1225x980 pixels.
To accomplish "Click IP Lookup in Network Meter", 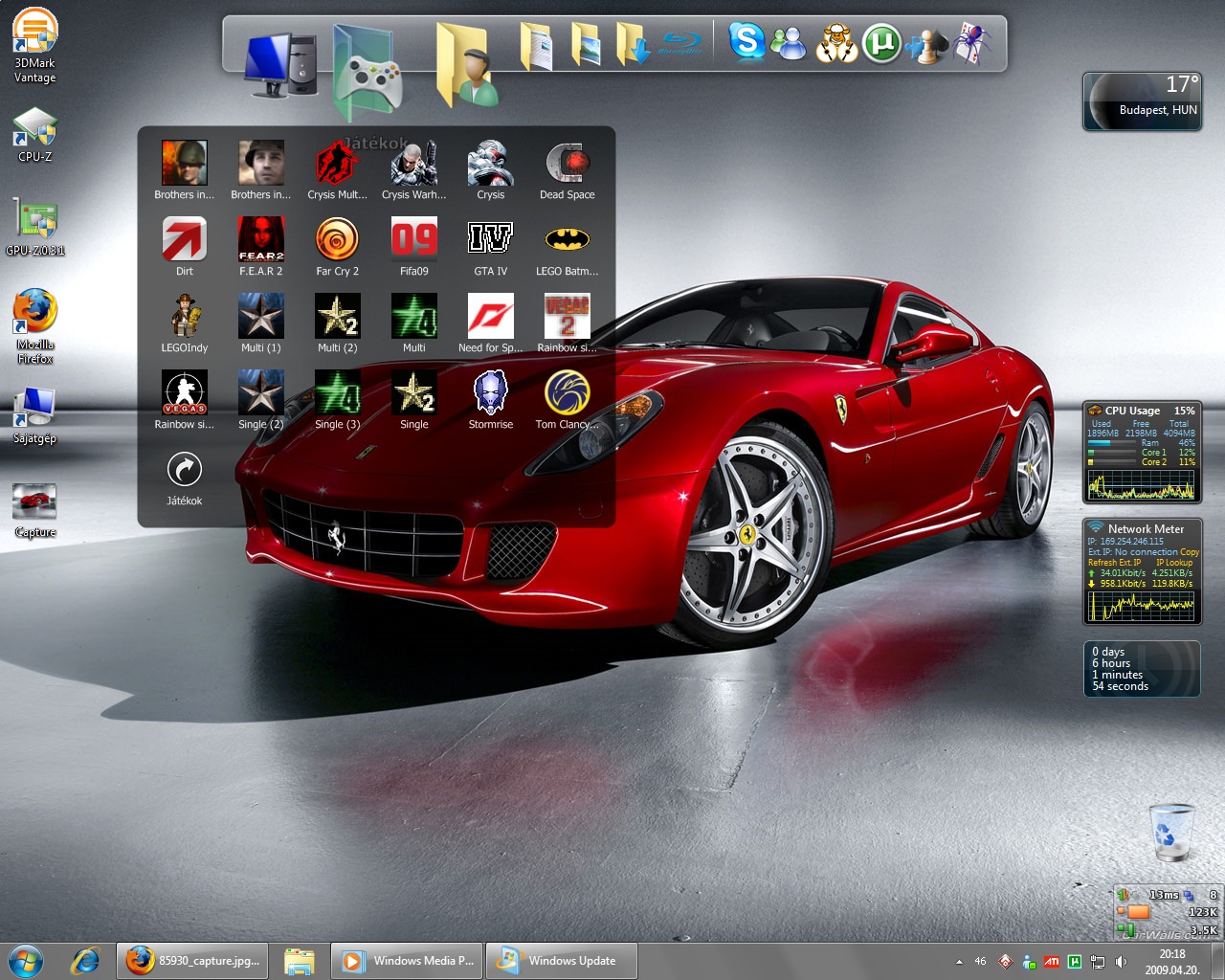I will (x=1173, y=563).
